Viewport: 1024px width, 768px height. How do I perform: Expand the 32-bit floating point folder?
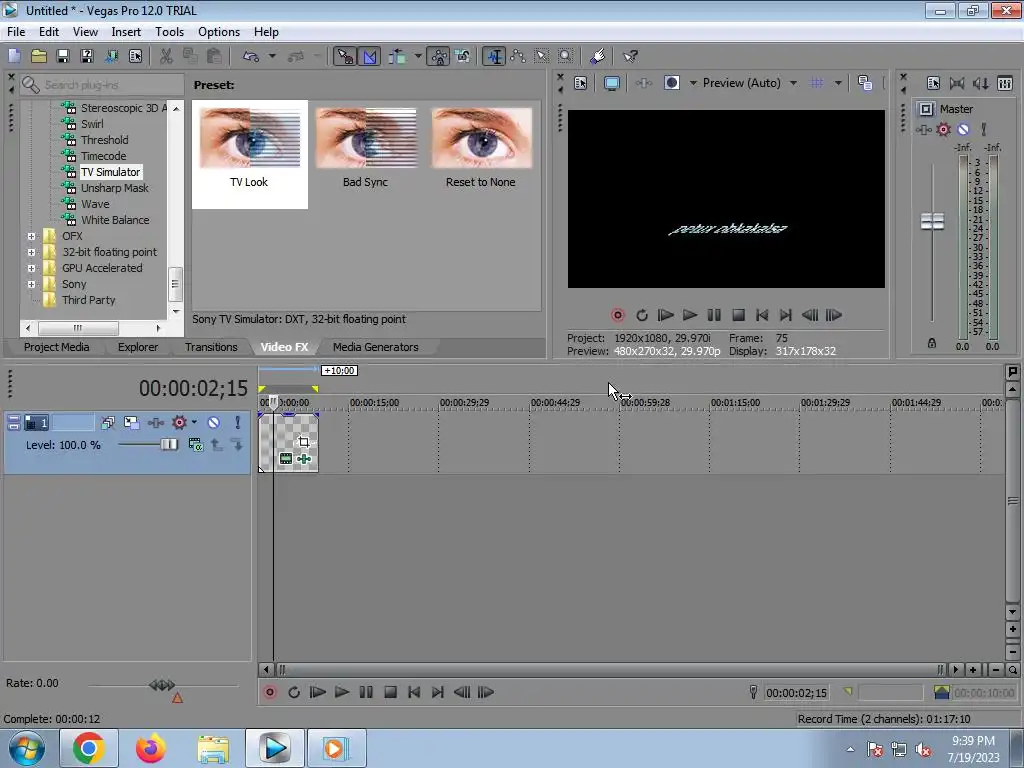(31, 252)
